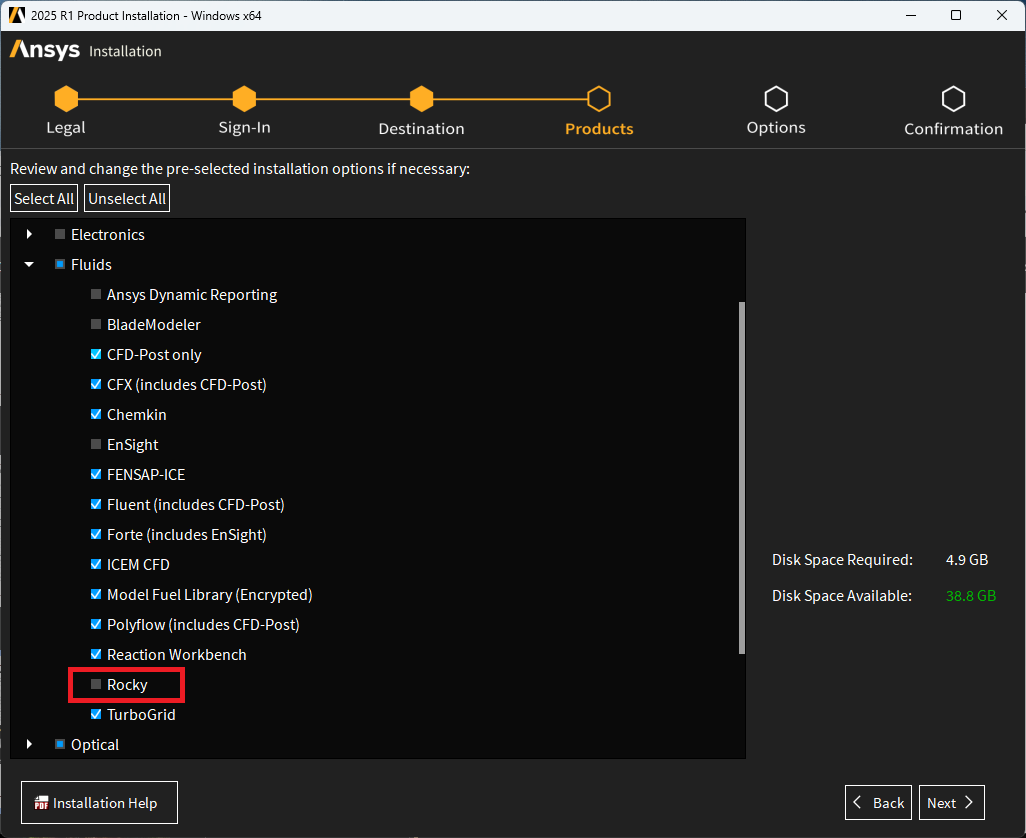Click the PDF icon in Installation Help
The image size is (1026, 838).
point(41,803)
